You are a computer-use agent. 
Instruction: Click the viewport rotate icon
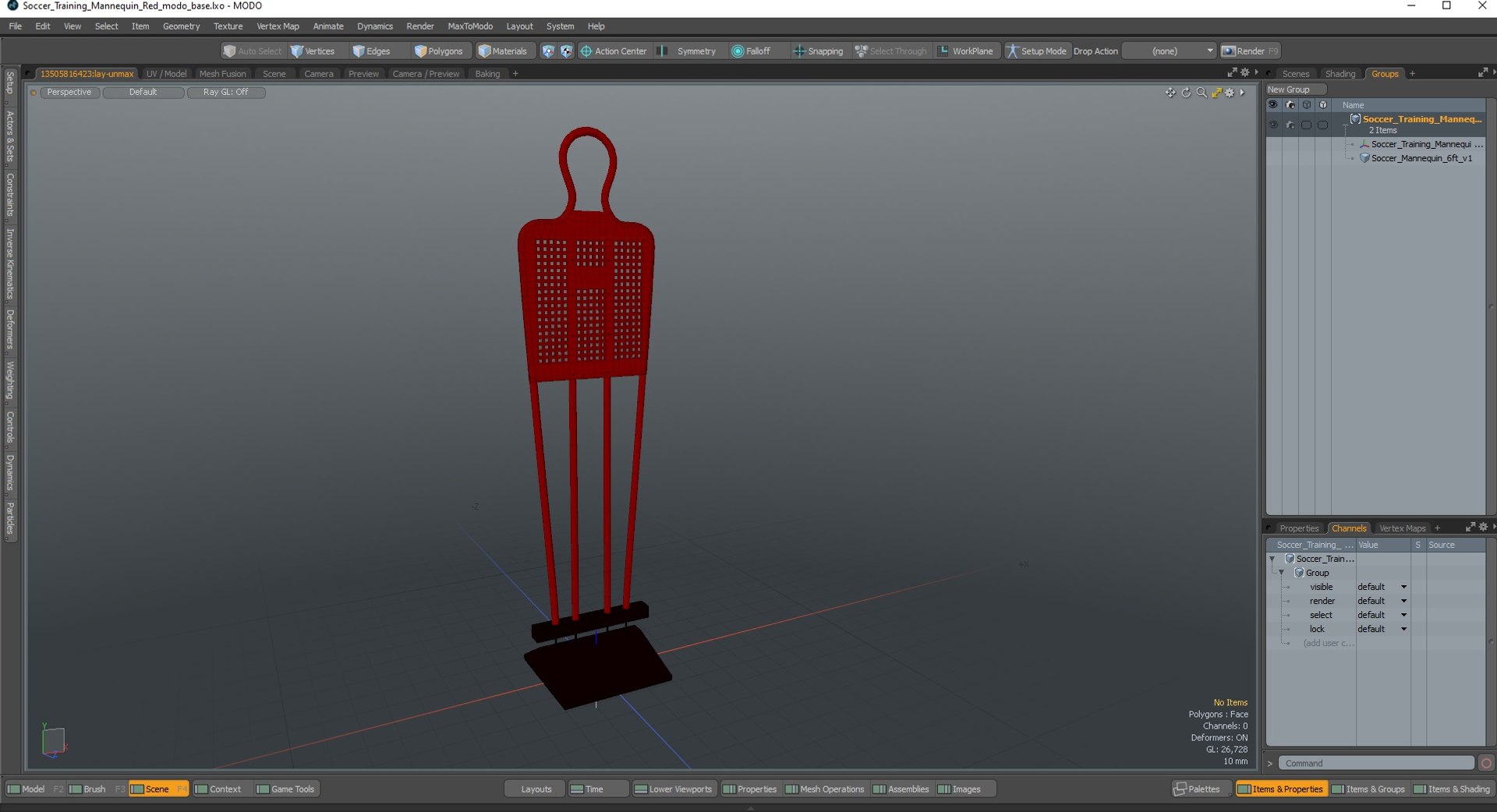point(1186,93)
